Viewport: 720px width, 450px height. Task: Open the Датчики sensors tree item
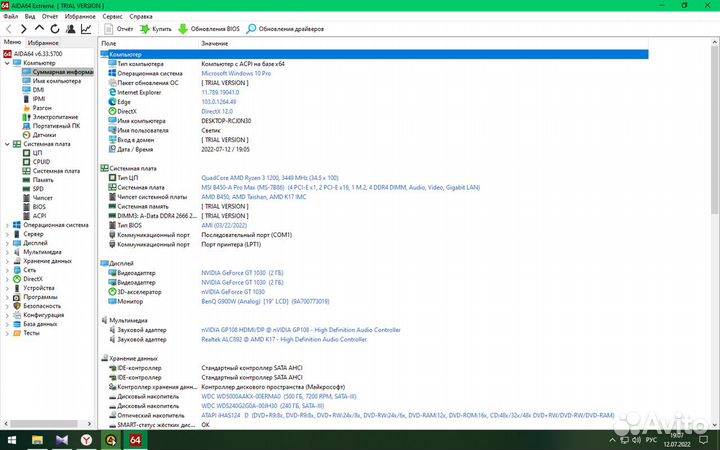(x=39, y=135)
